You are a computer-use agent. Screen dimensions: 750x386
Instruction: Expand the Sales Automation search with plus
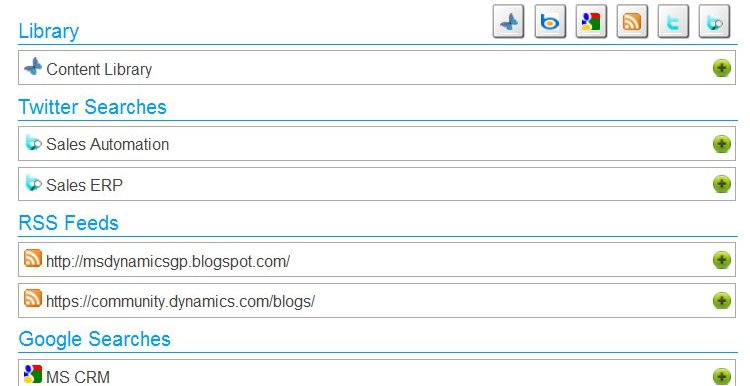[722, 143]
